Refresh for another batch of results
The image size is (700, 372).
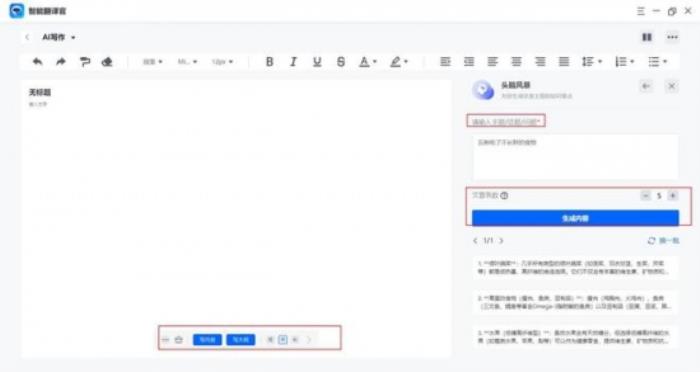tap(663, 241)
